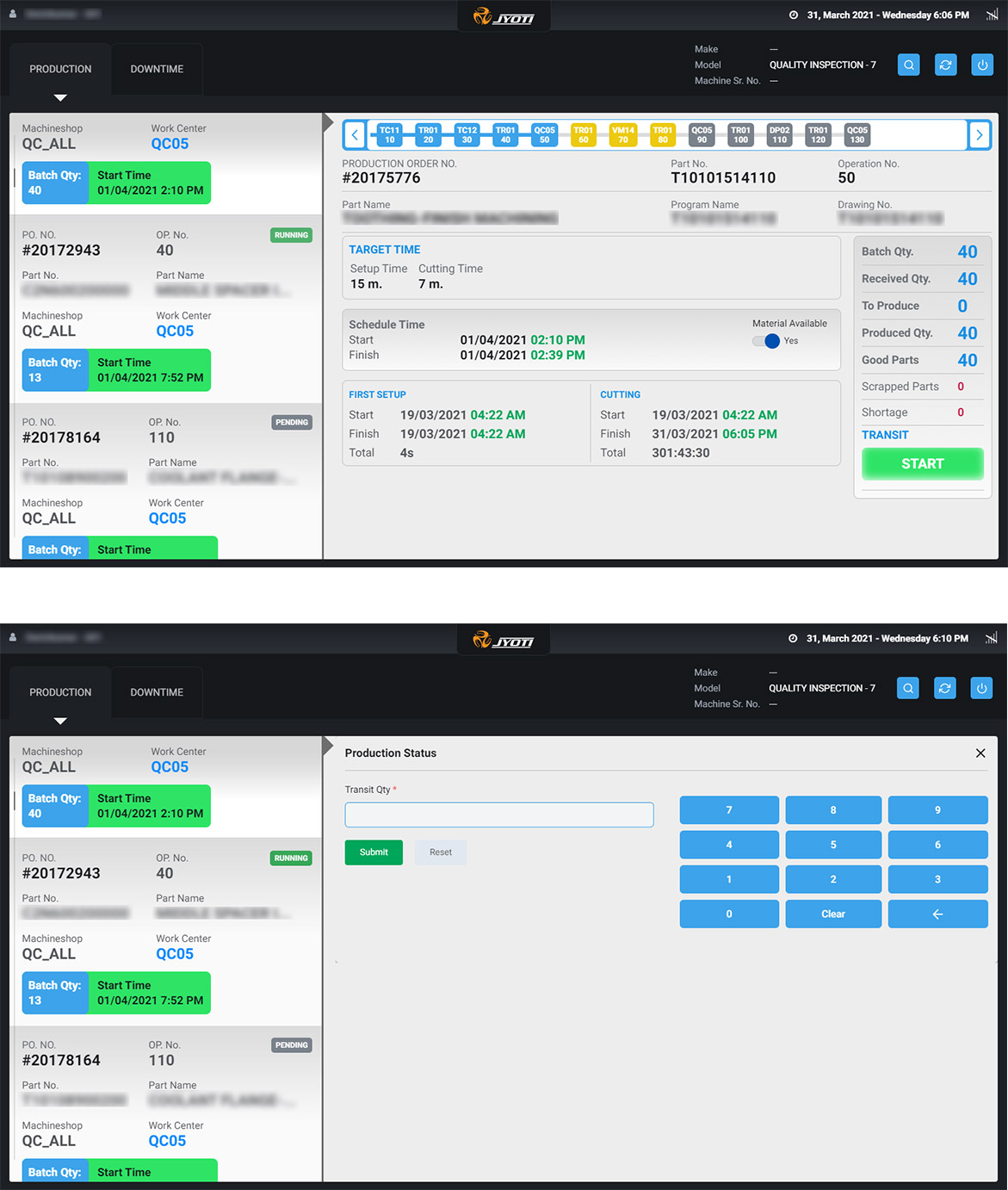Close the Production Status panel

pos(980,753)
